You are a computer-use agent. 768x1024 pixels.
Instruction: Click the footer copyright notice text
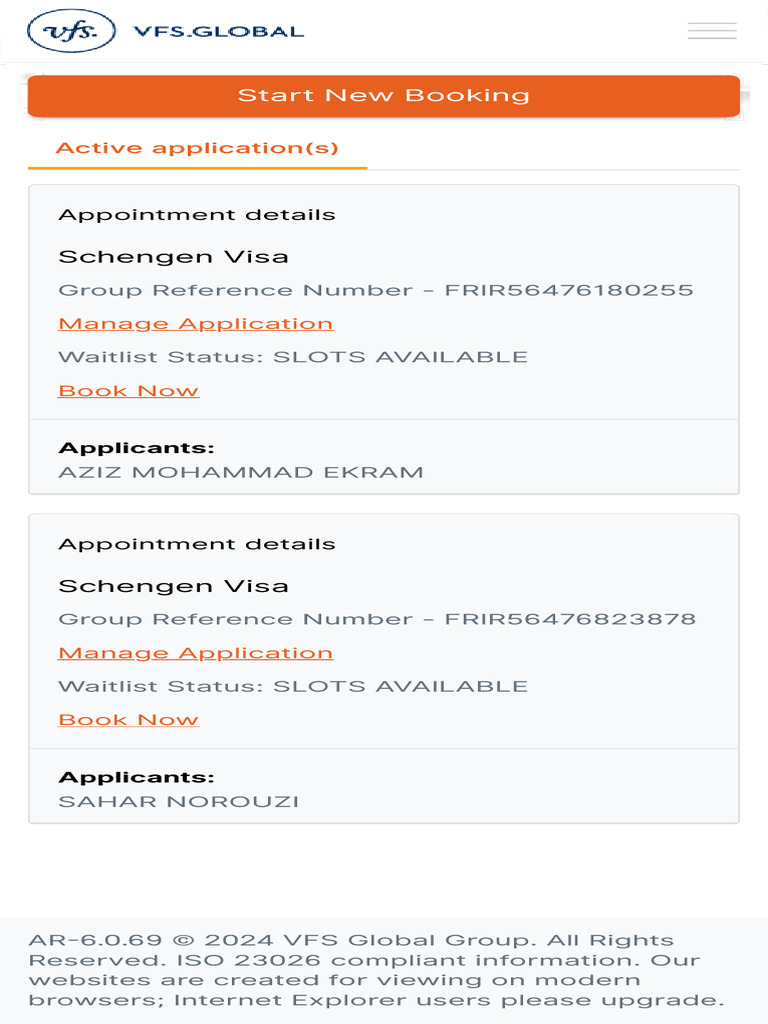point(378,970)
